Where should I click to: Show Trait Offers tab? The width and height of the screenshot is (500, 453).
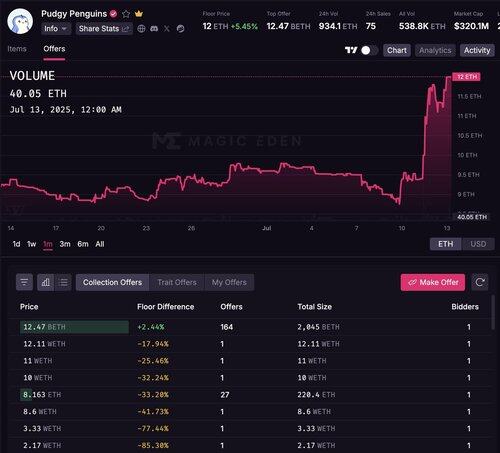[177, 282]
